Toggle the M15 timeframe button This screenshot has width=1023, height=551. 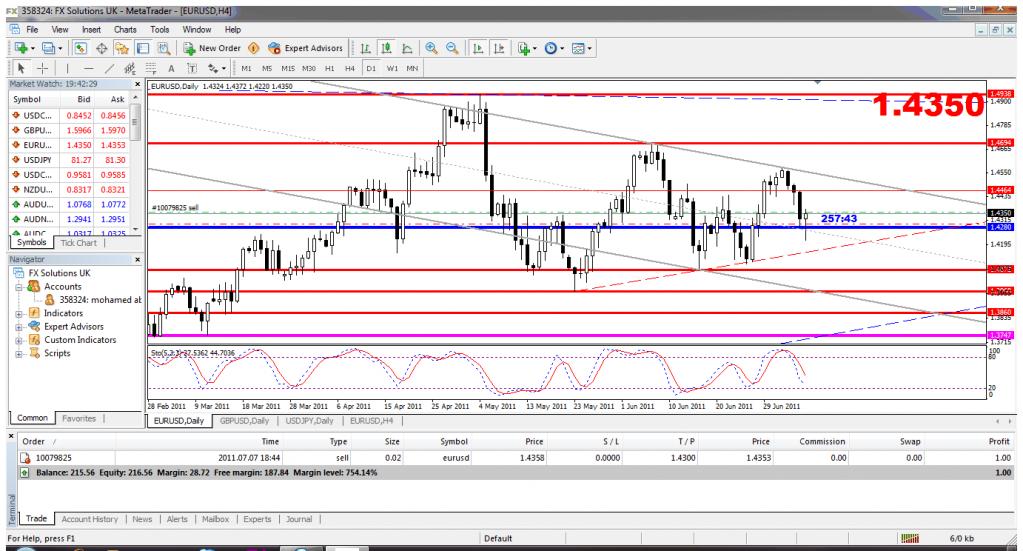tap(286, 67)
